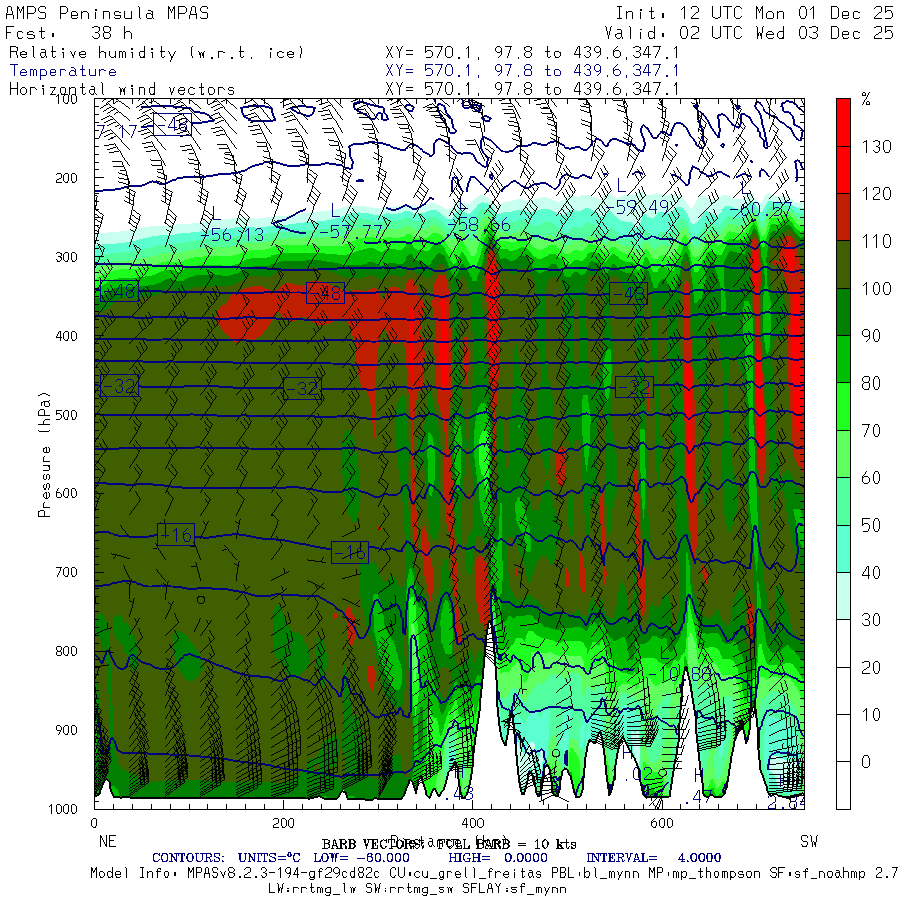
Task: Click the -56.13 low temperature label
Action: (233, 234)
